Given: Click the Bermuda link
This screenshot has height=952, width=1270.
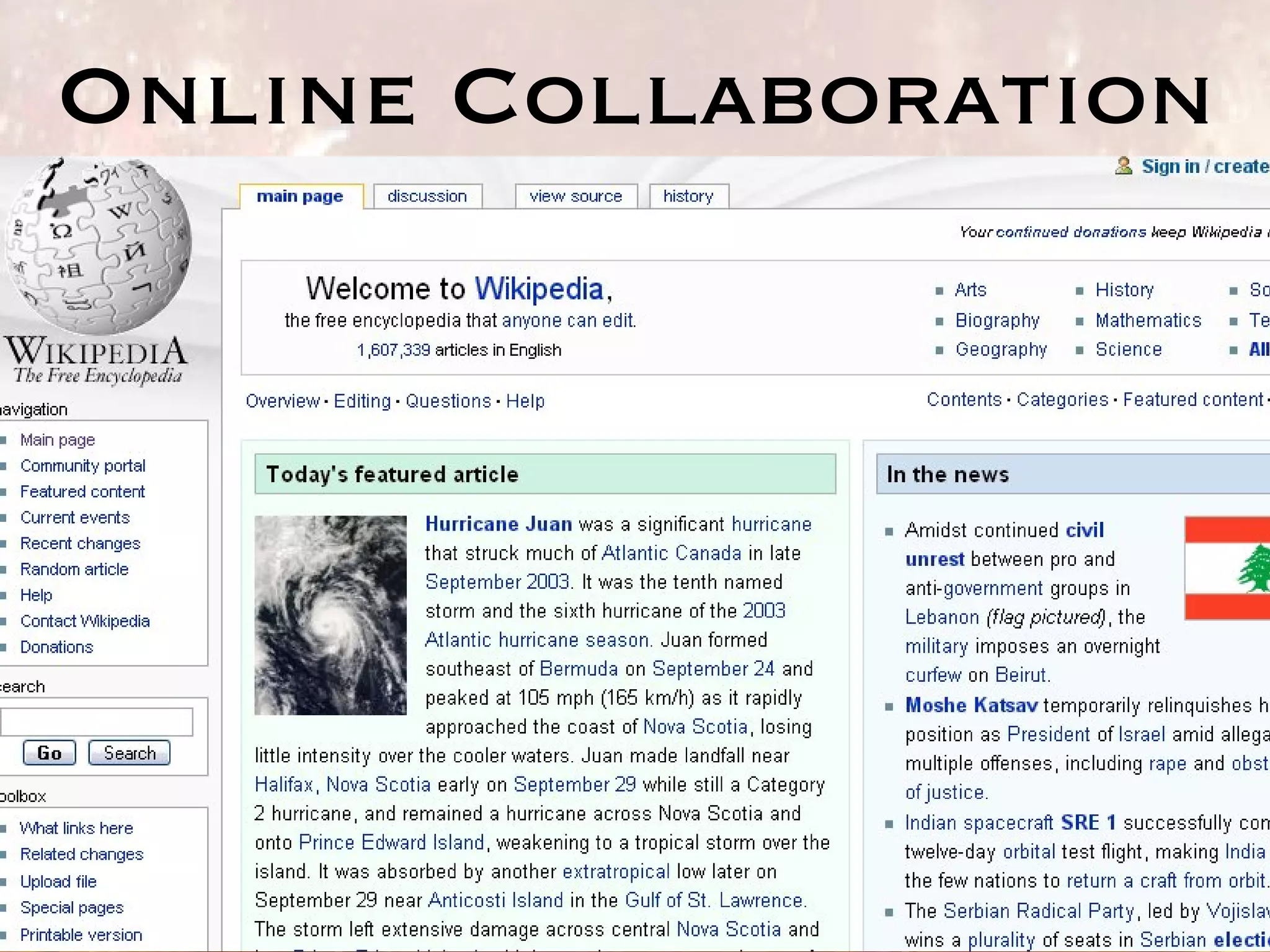Looking at the screenshot, I should [x=579, y=669].
